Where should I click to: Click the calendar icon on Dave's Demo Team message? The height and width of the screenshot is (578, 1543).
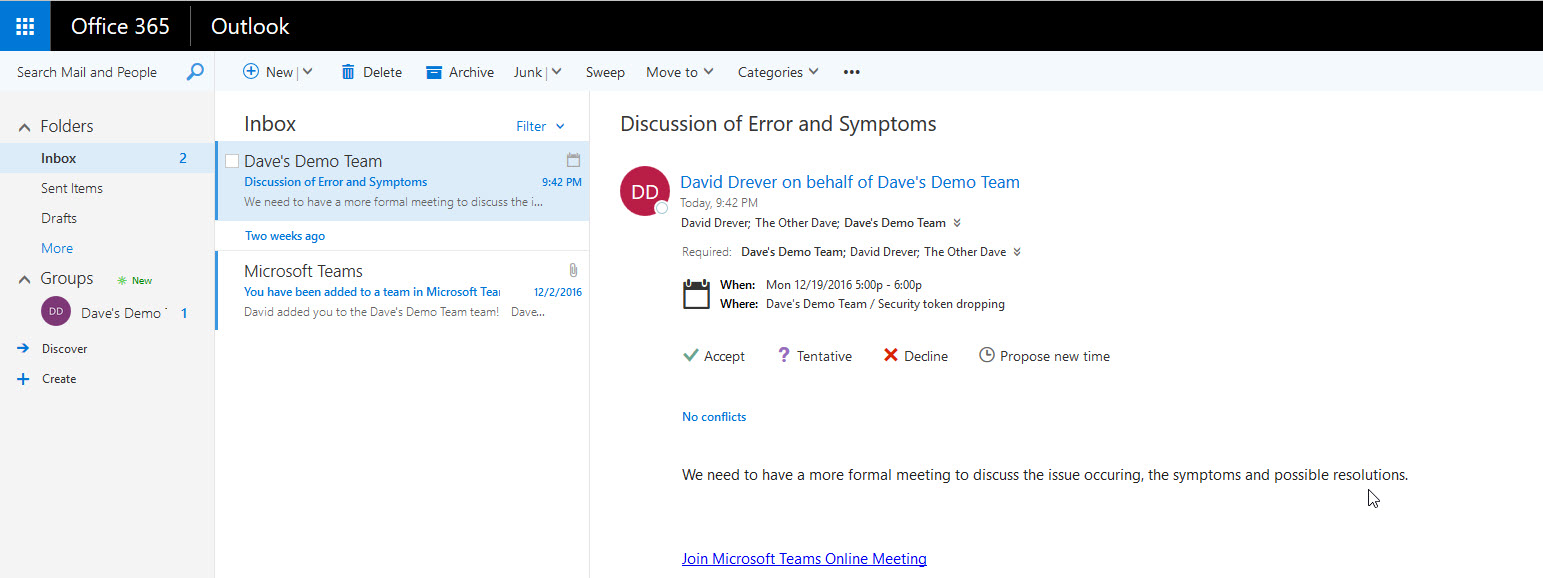[573, 160]
